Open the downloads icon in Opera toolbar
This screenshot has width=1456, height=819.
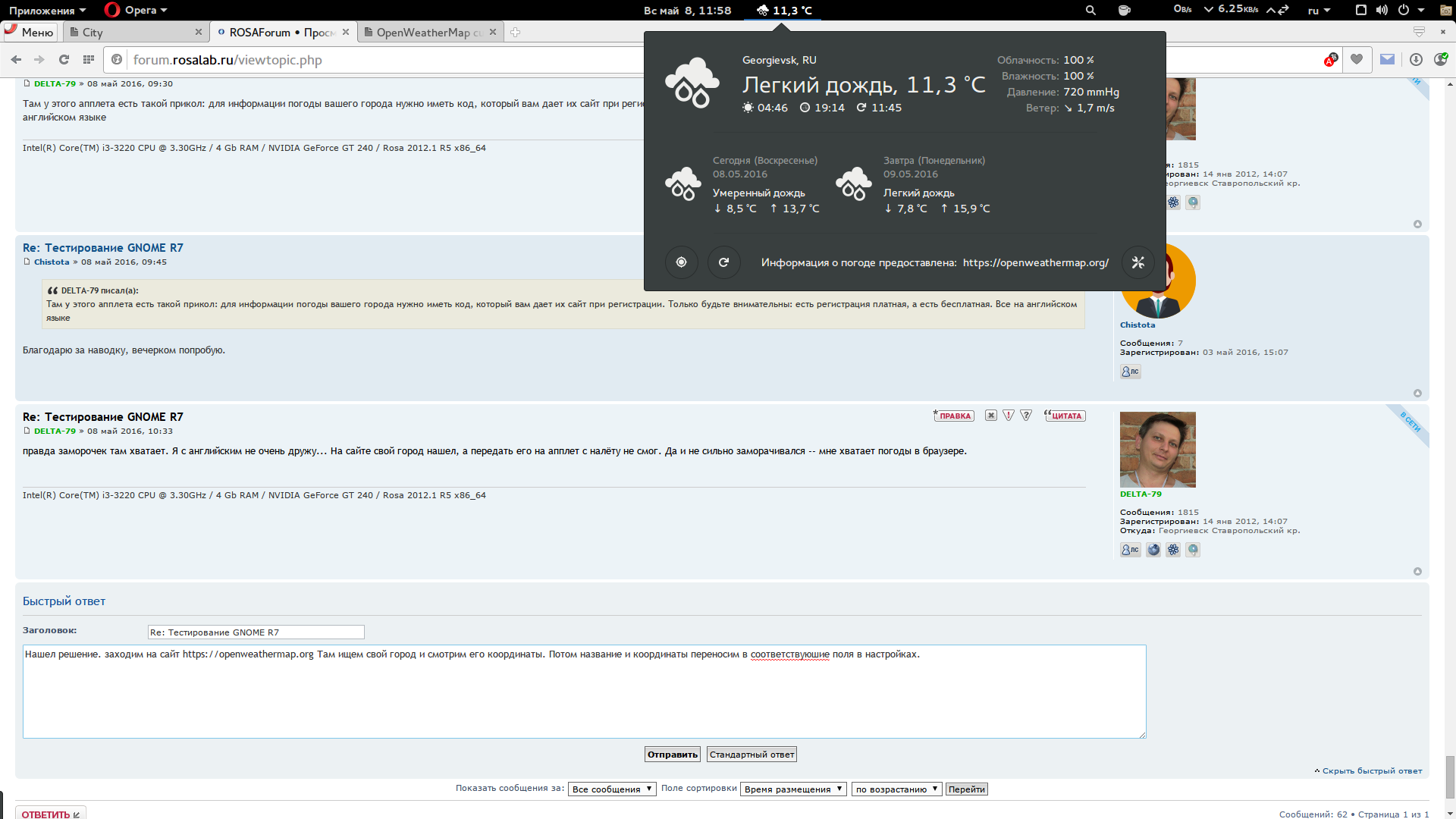click(1416, 60)
